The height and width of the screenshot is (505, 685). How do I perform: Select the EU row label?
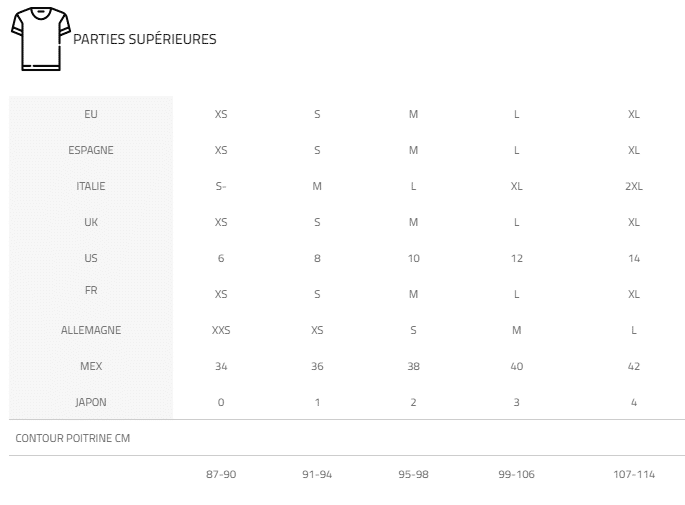[x=91, y=114]
